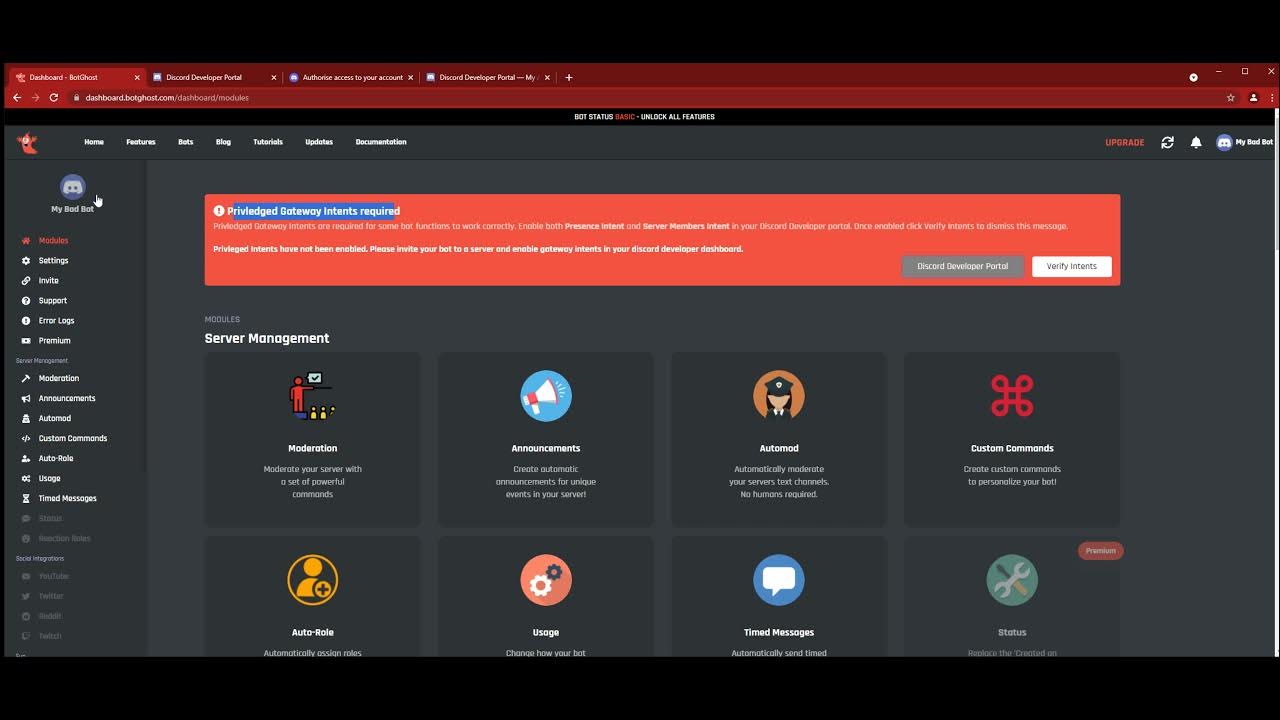Open Auto-Role in the sidebar
This screenshot has width=1280, height=720.
56,458
